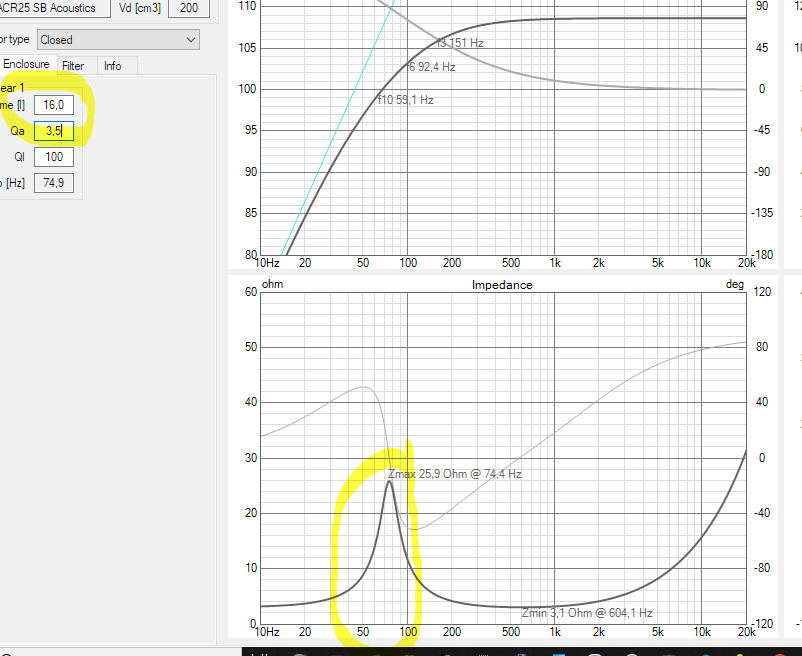Switch to the Filter tab
802x656 pixels.
(x=73, y=66)
